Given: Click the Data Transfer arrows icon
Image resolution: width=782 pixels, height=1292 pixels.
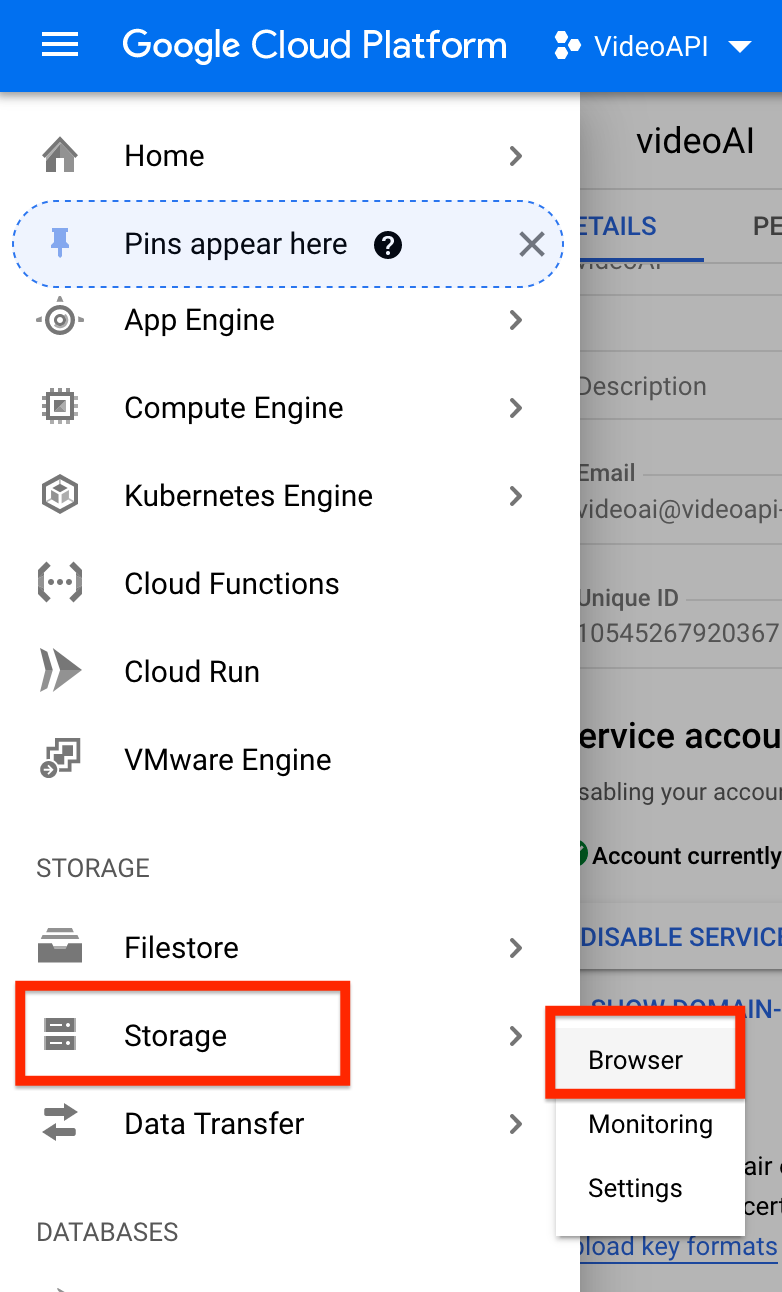Looking at the screenshot, I should coord(60,1124).
